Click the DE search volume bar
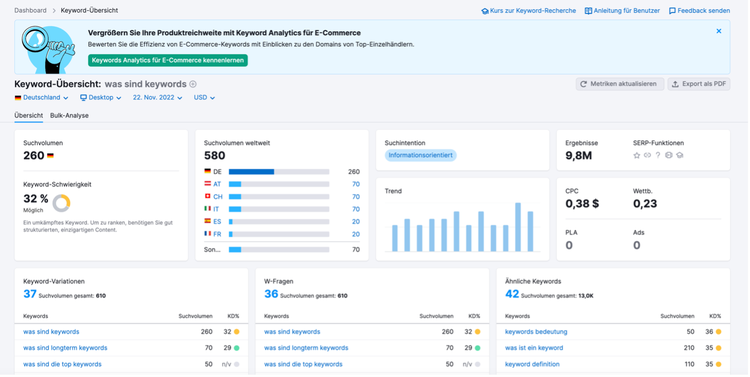Viewport: 750px width, 377px height. pyautogui.click(x=279, y=172)
